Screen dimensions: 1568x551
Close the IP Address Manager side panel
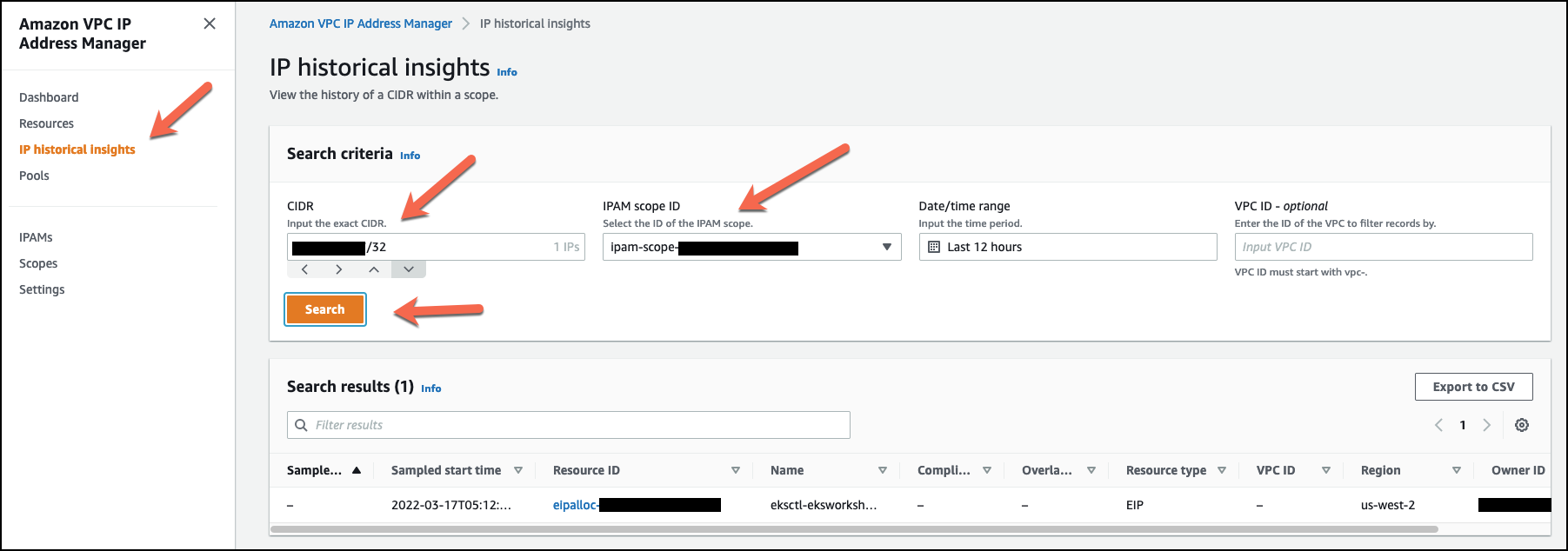(210, 23)
